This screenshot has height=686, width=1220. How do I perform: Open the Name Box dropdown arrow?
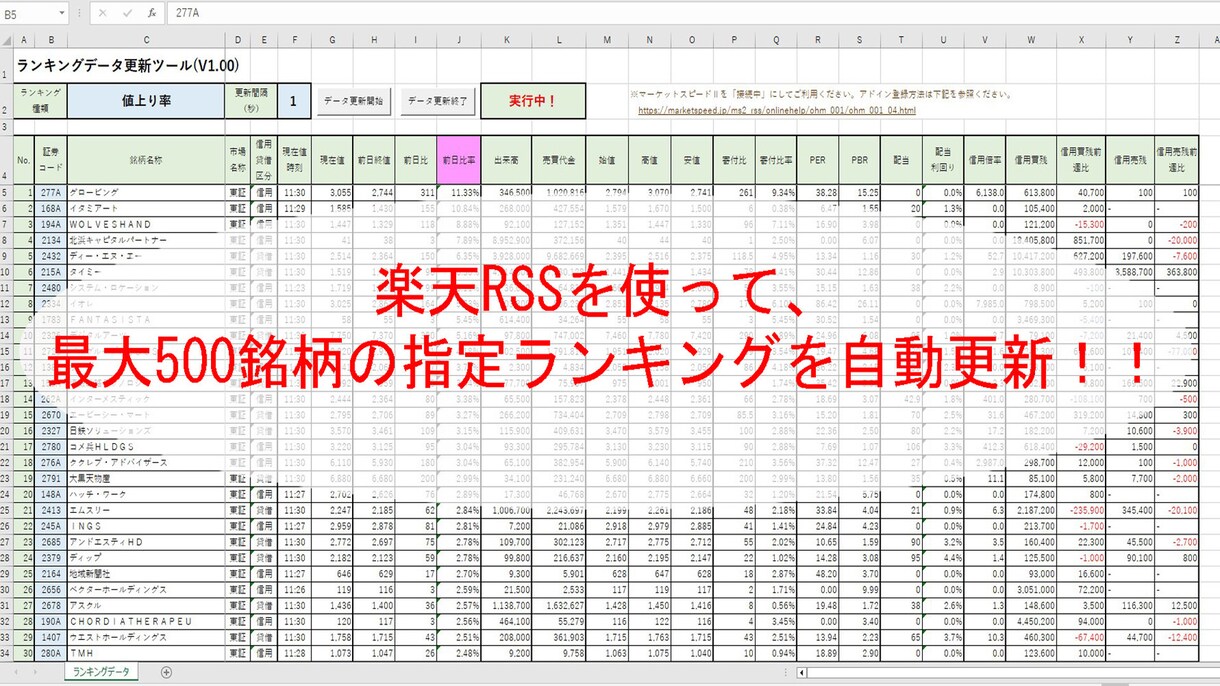(x=63, y=13)
